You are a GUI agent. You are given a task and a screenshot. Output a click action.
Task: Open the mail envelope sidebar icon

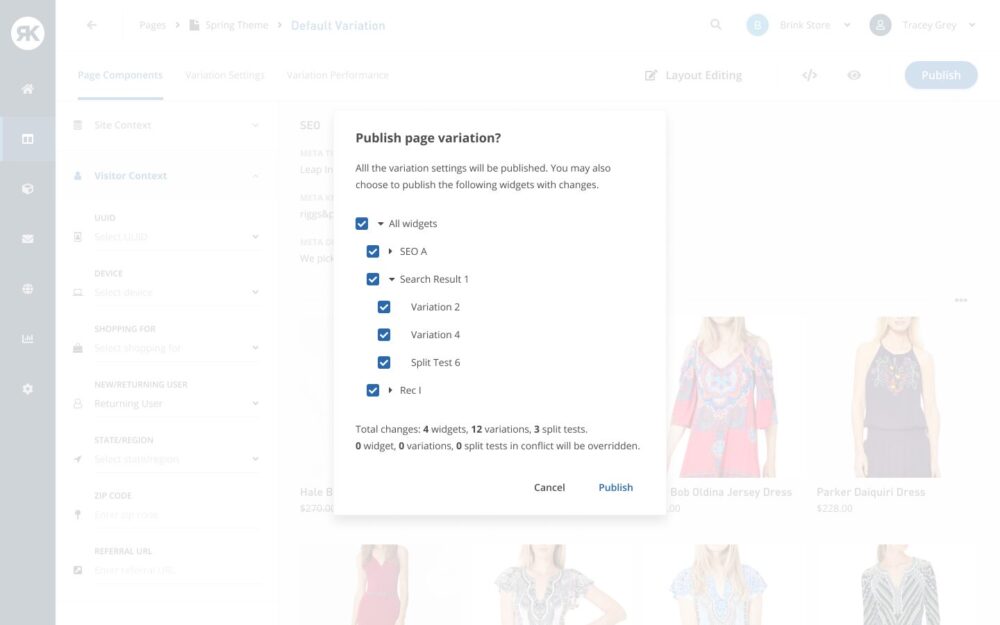click(27, 239)
